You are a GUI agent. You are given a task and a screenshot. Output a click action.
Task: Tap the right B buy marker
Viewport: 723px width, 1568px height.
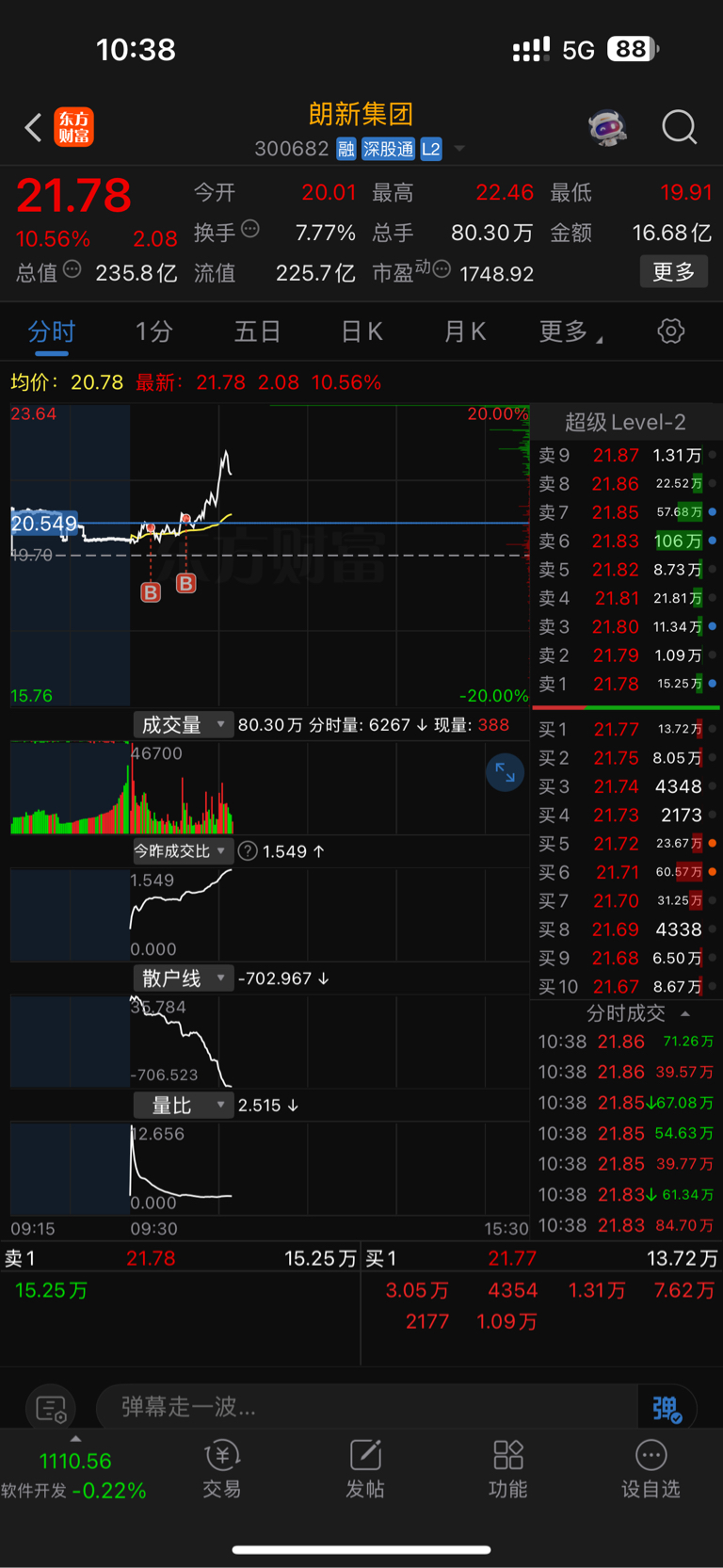point(186,584)
